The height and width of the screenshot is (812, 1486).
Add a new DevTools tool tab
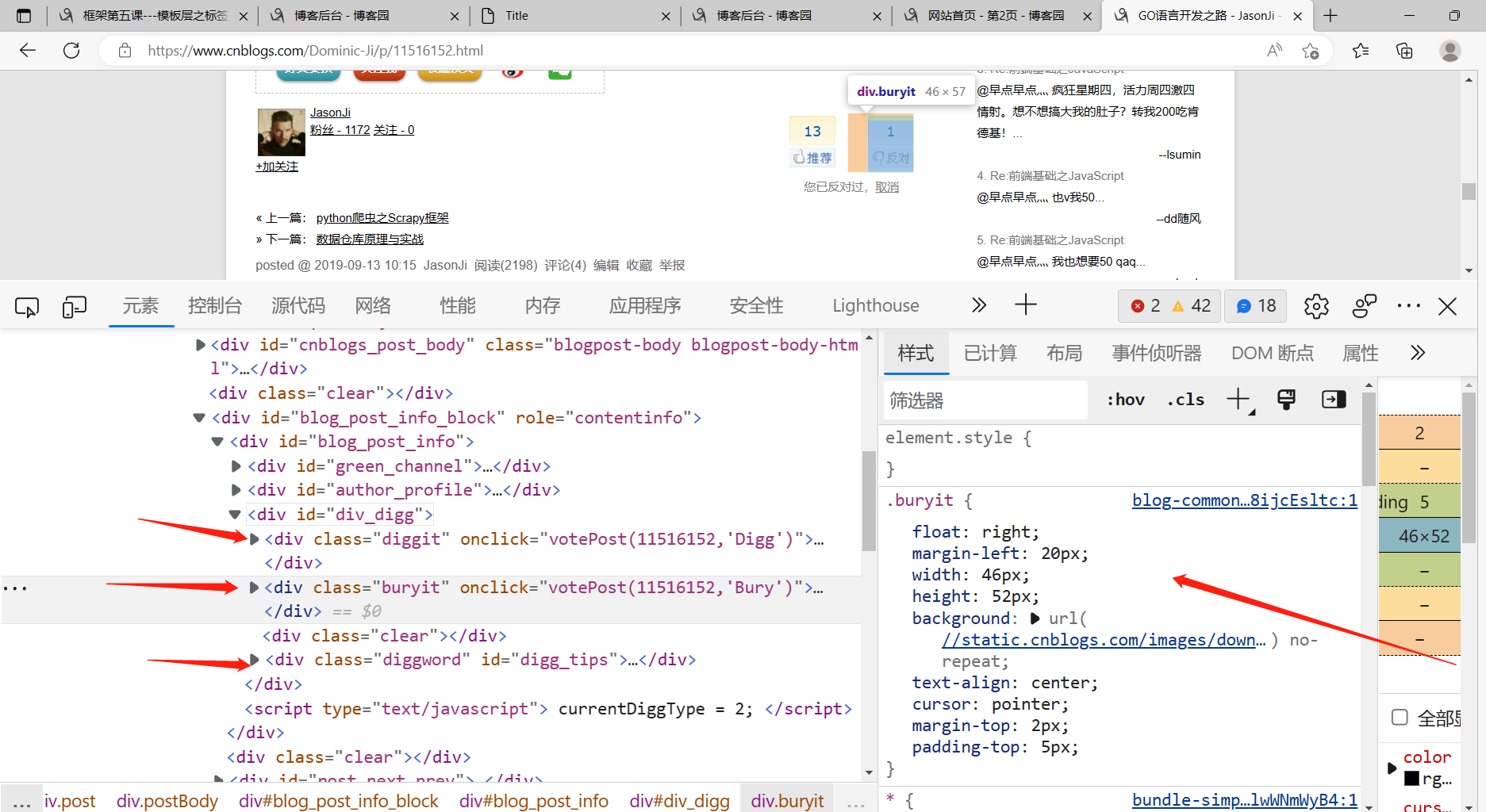[x=1026, y=305]
